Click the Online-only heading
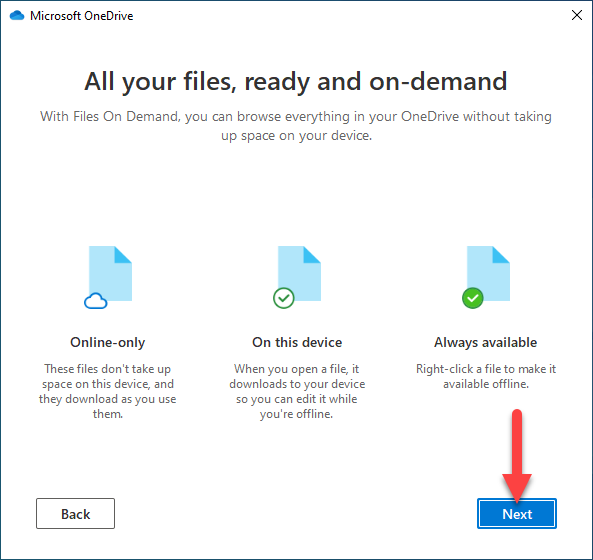 coord(108,342)
